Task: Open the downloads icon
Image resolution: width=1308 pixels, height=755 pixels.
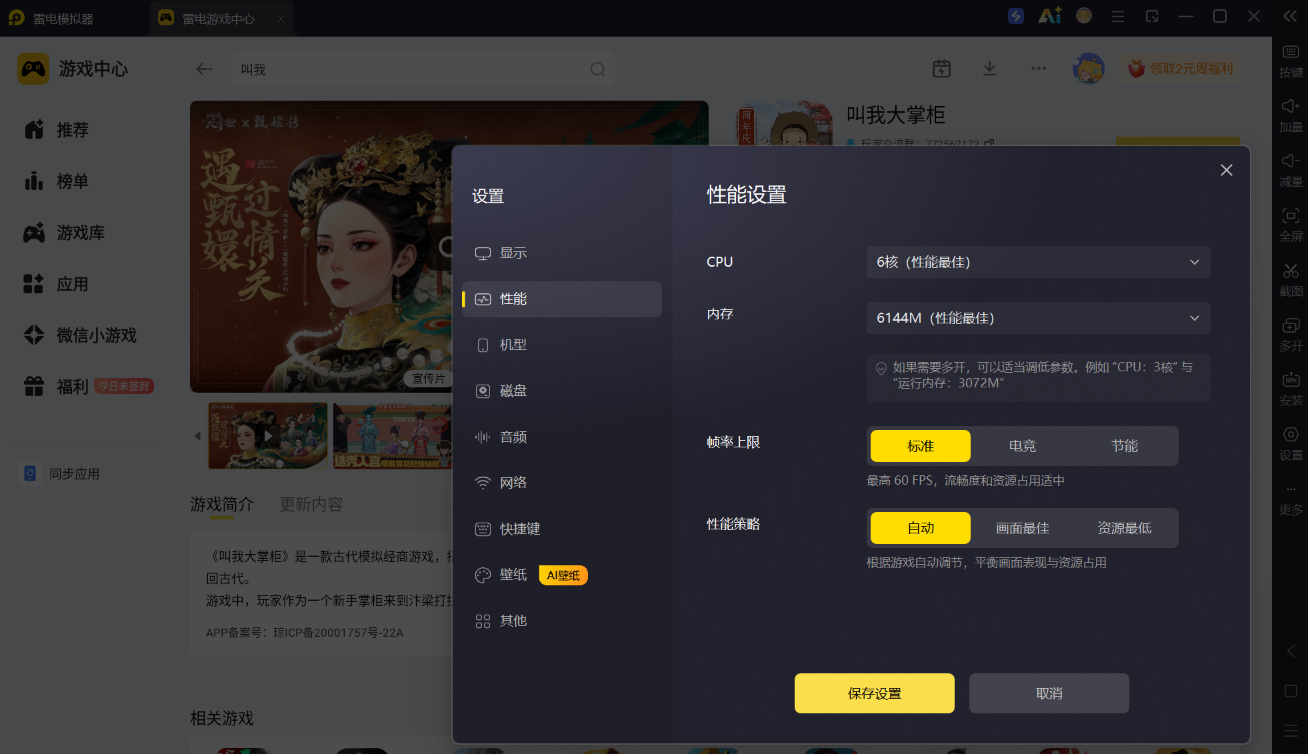Action: (989, 68)
